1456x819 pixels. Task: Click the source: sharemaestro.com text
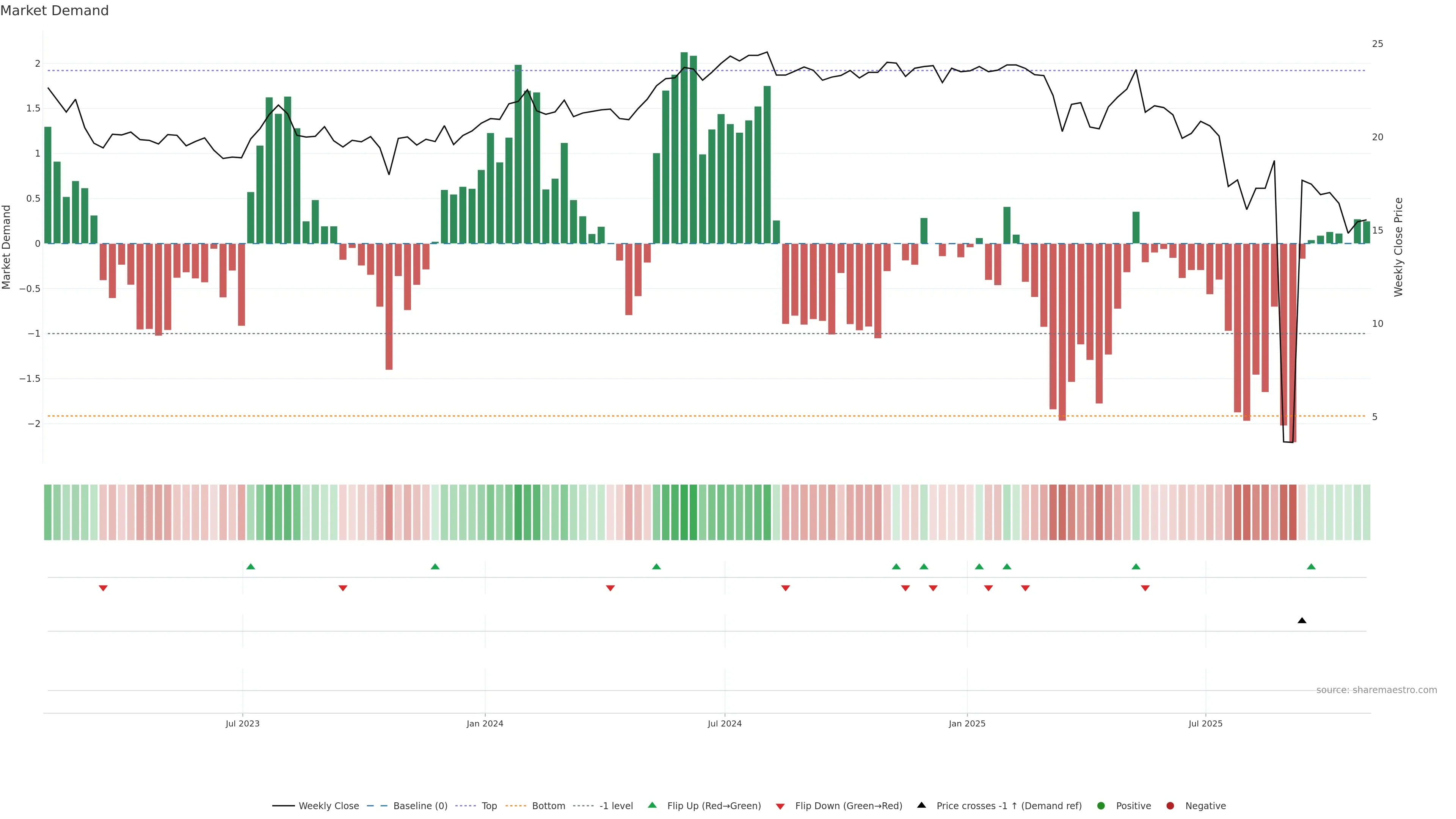[1376, 690]
